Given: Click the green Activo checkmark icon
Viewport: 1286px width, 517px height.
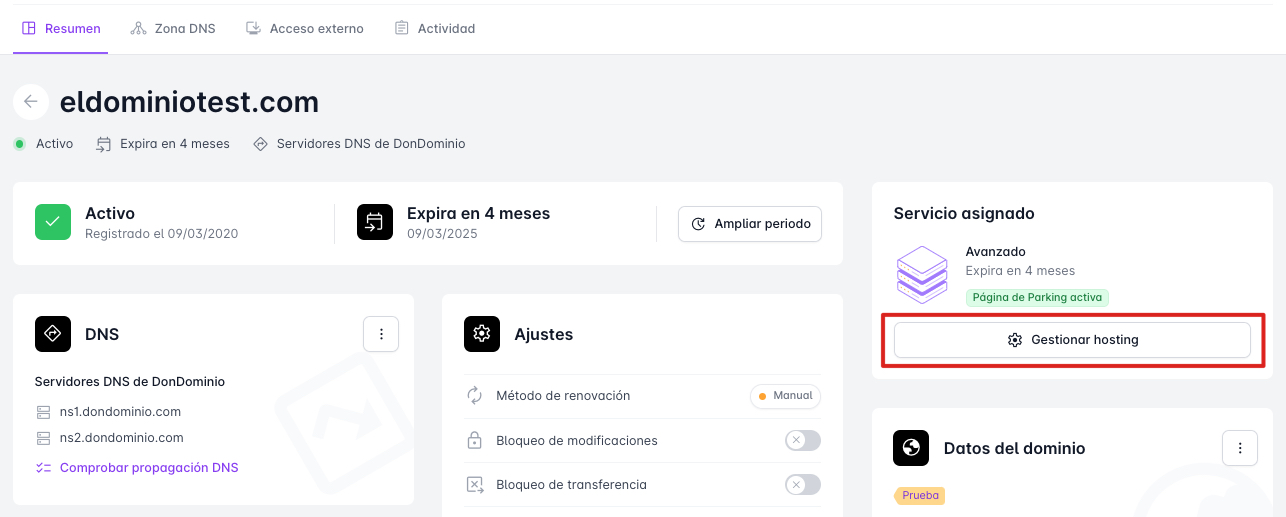Looking at the screenshot, I should (53, 222).
